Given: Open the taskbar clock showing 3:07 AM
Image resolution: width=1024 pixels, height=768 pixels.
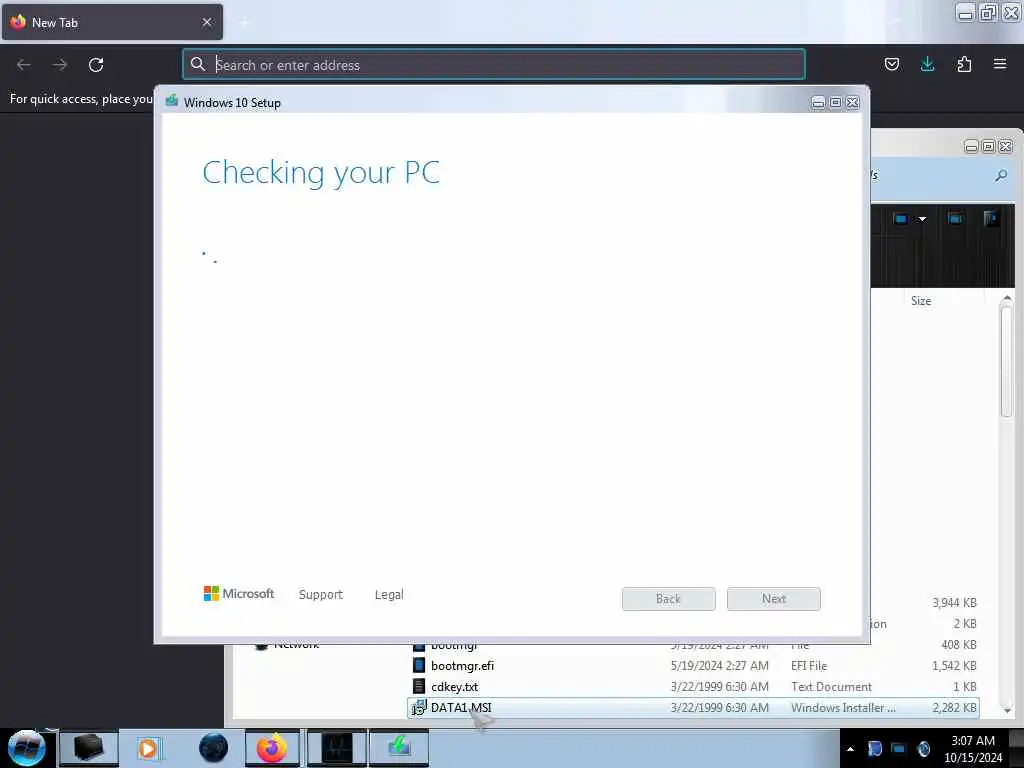Looking at the screenshot, I should (972, 749).
